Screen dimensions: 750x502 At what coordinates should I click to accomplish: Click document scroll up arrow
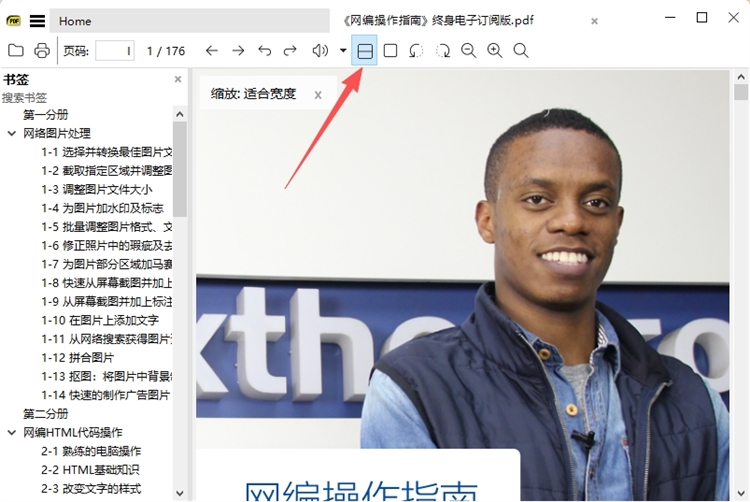741,76
